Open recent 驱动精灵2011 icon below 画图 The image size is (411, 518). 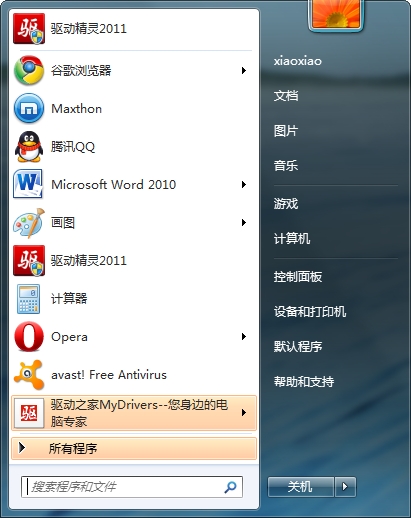[29, 261]
